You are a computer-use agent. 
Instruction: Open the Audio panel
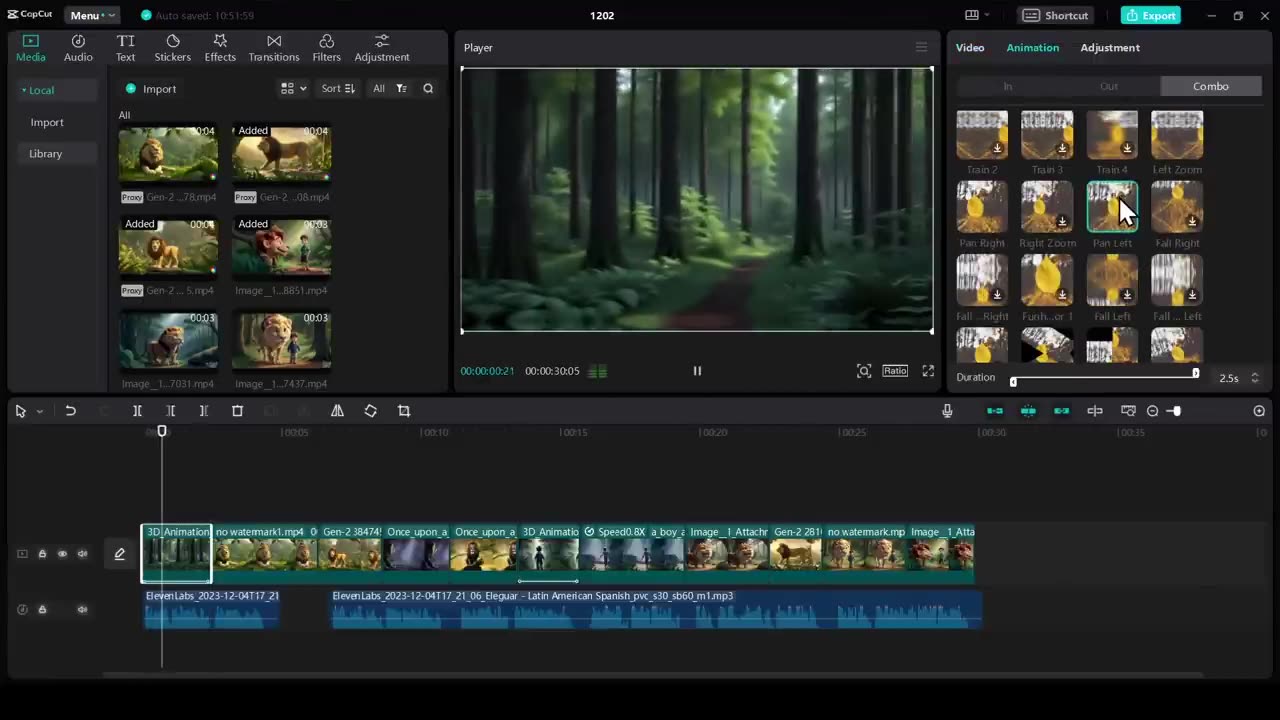pos(78,48)
